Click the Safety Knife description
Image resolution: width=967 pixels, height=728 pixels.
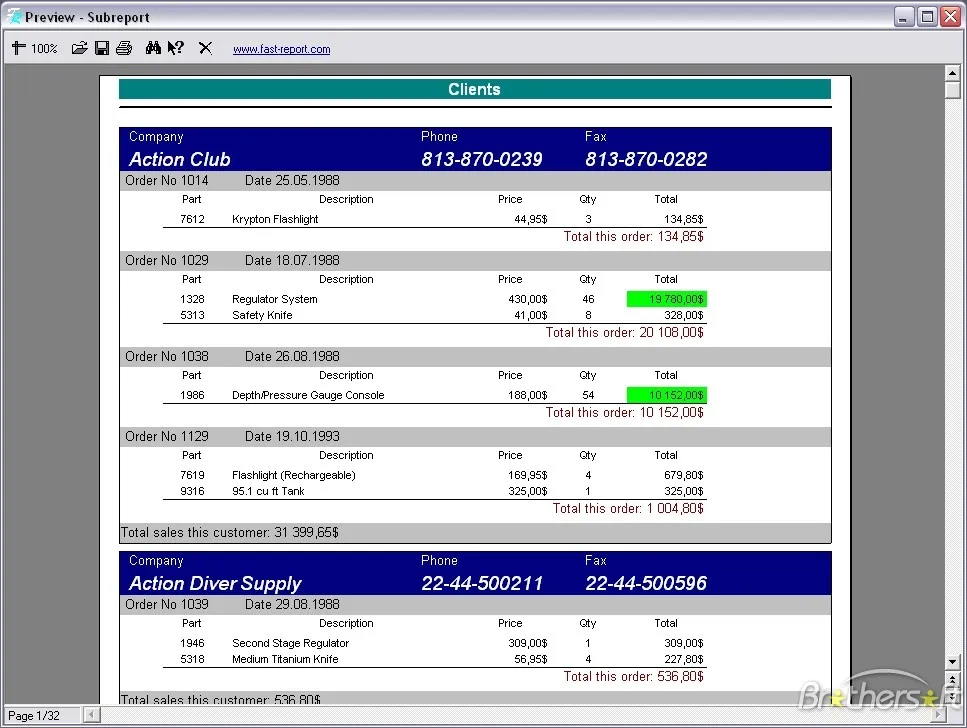[x=262, y=315]
